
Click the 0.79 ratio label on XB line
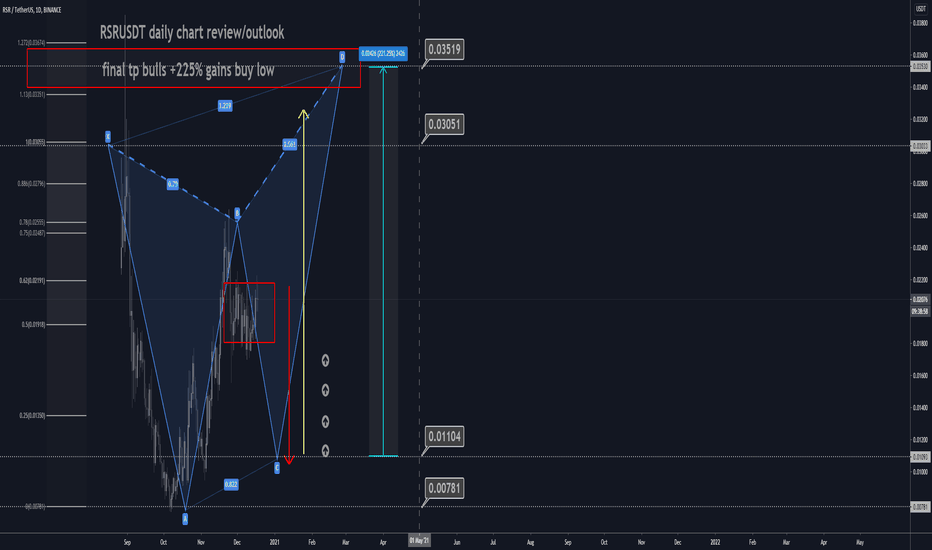(x=172, y=184)
